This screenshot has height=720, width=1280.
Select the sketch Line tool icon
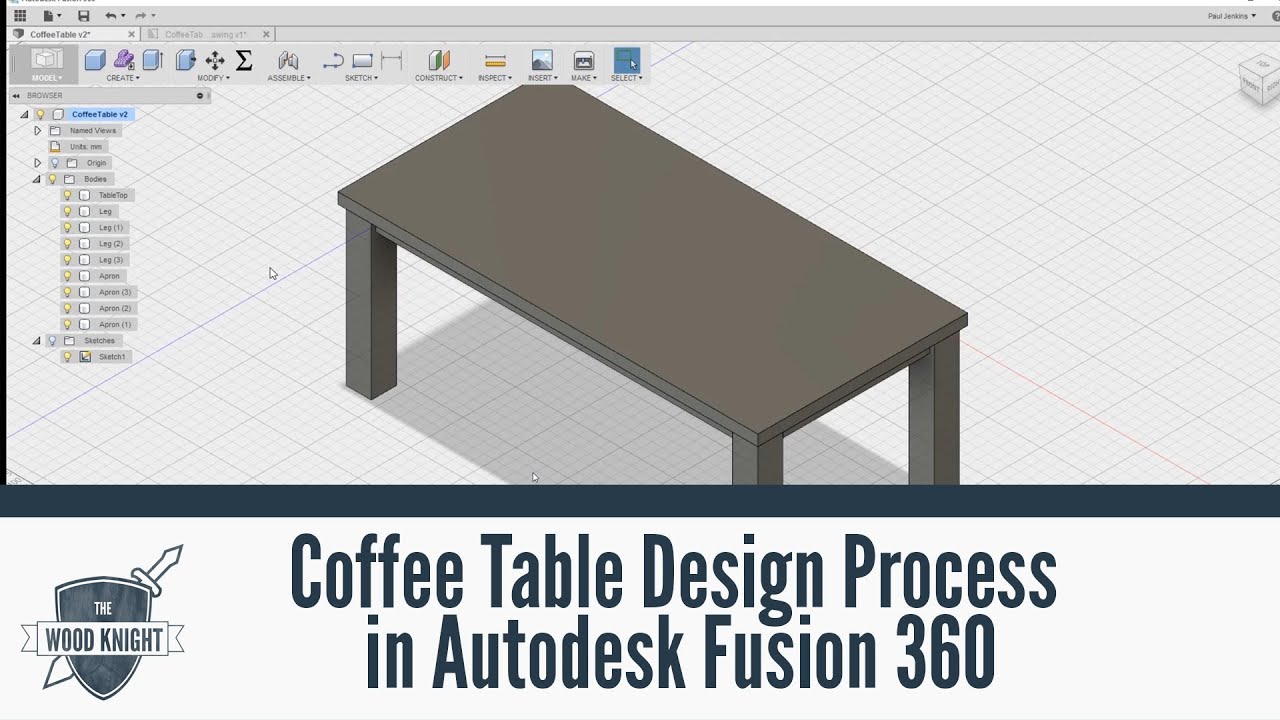pyautogui.click(x=333, y=60)
